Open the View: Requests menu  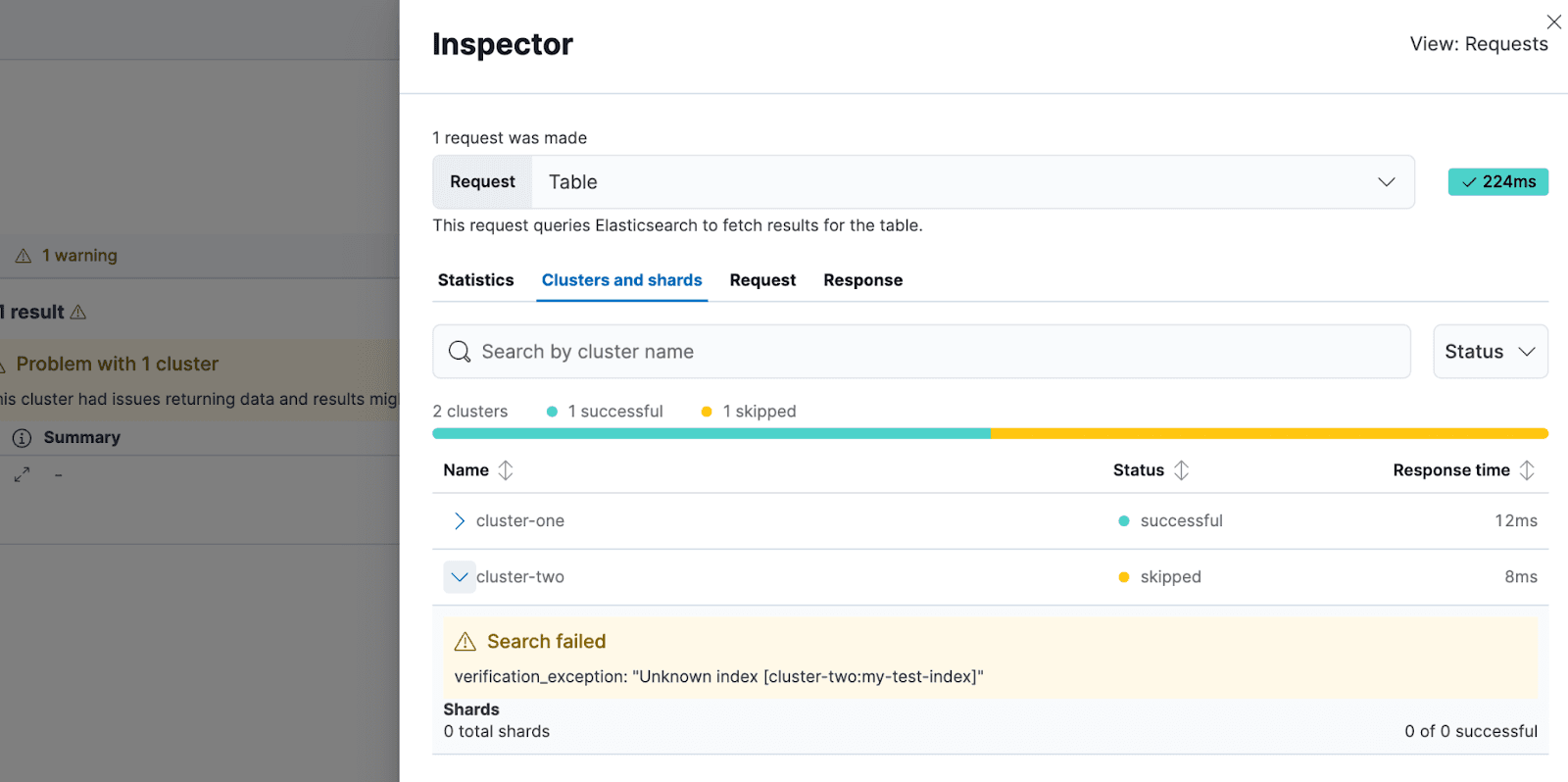coord(1478,44)
